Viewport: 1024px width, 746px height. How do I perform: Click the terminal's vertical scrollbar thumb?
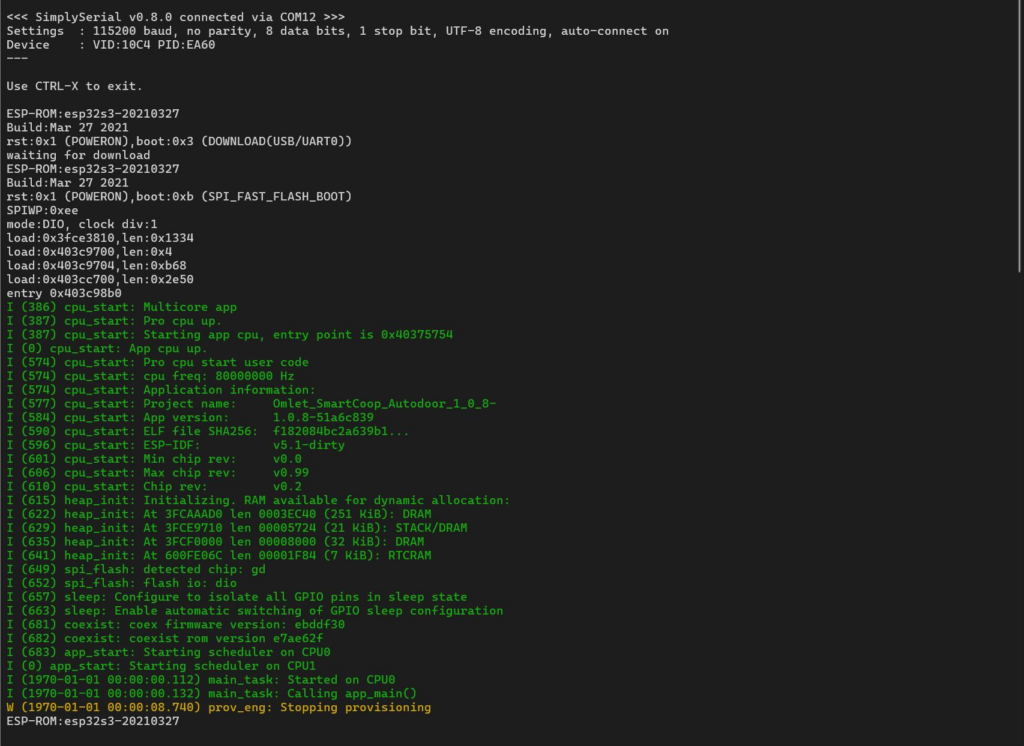1021,137
